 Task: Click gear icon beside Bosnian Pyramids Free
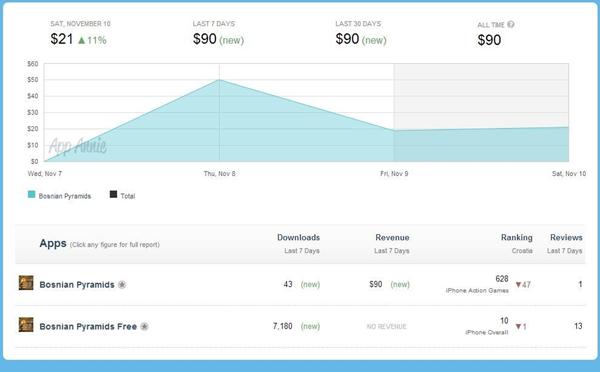coord(144,326)
